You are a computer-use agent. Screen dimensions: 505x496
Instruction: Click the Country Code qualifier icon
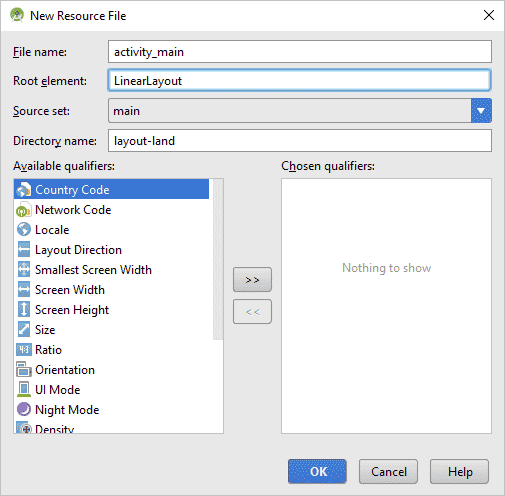23,190
